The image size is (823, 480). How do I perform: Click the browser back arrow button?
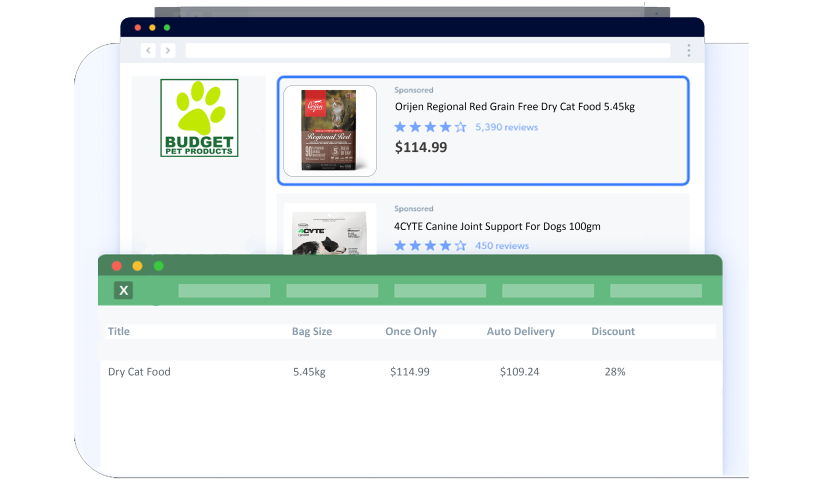[148, 50]
